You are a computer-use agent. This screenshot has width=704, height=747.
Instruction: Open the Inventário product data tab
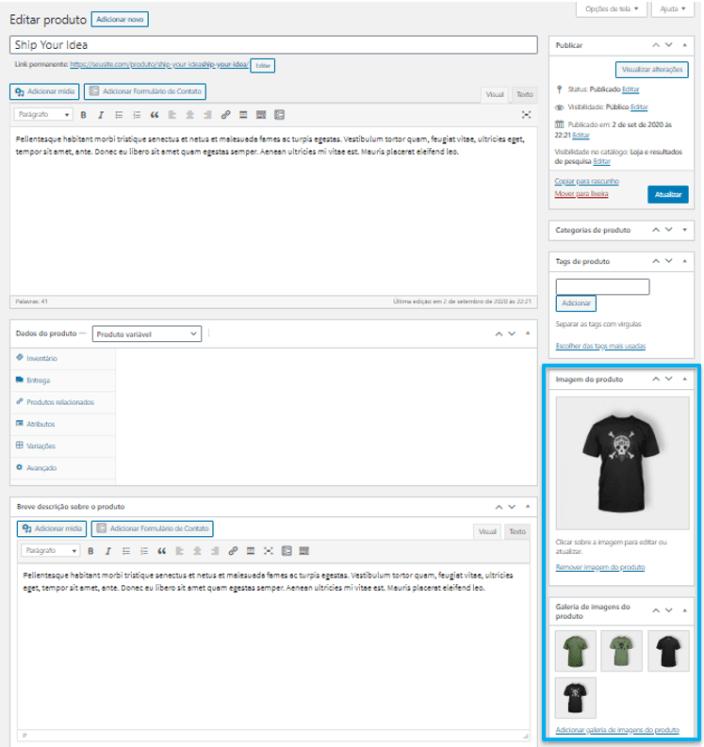41,358
